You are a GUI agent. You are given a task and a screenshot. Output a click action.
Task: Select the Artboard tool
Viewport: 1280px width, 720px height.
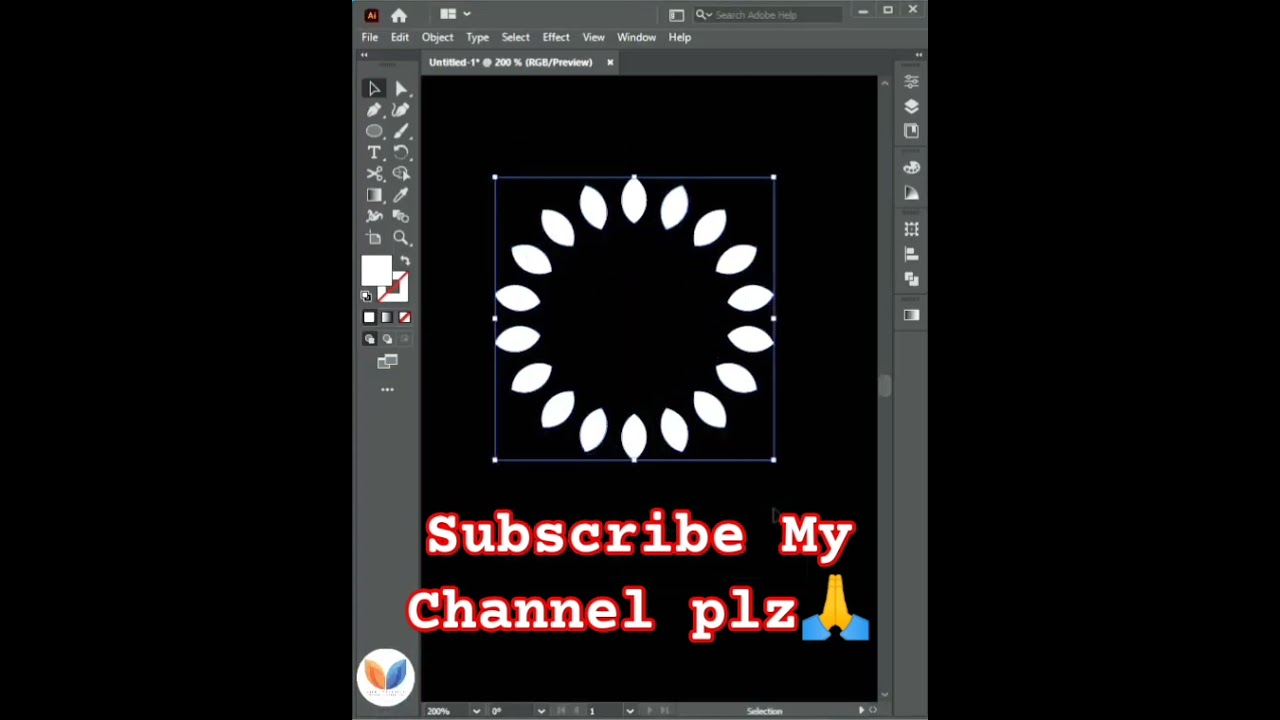374,238
